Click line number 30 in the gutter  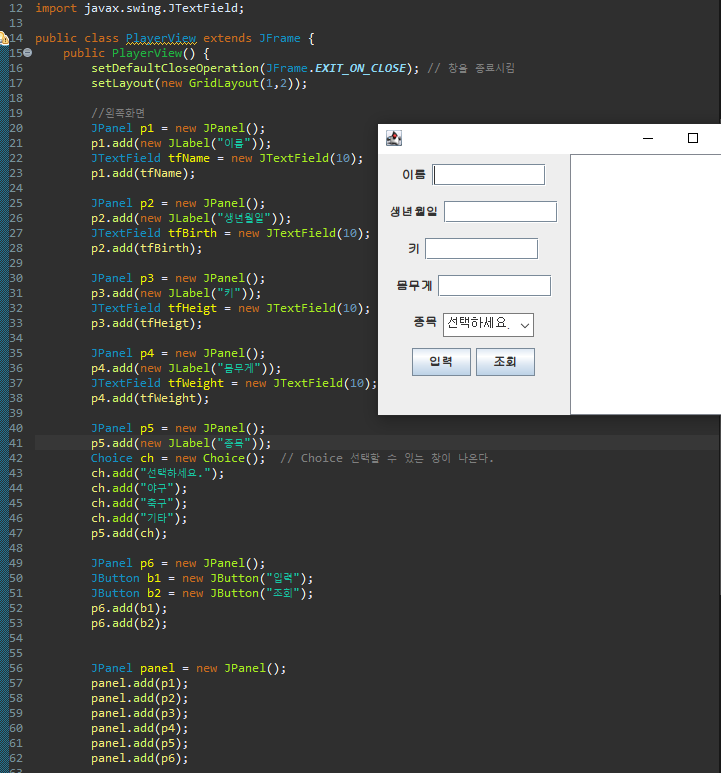click(16, 278)
